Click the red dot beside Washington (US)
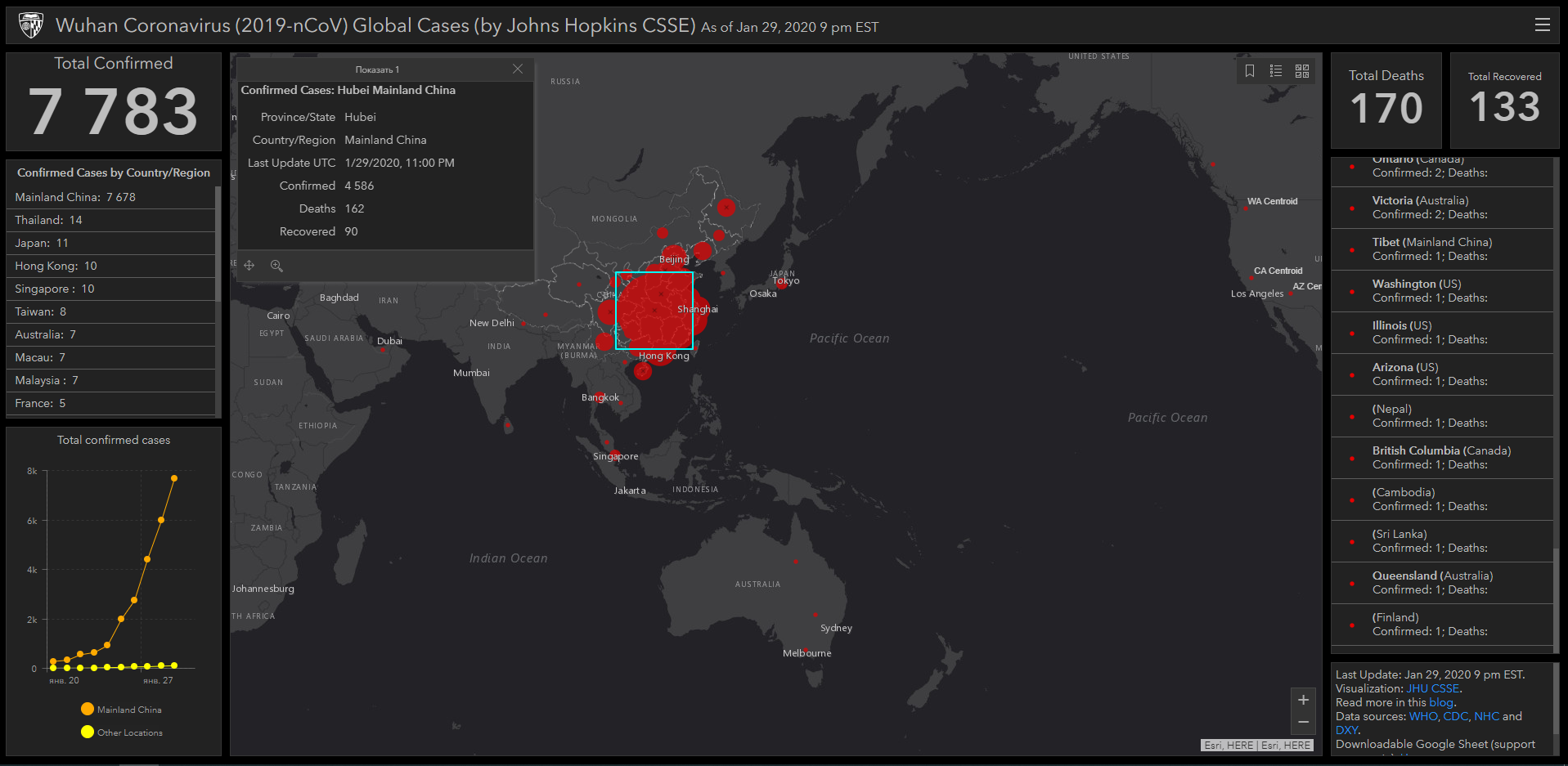Screen dimensions: 1568x766 point(1352,291)
